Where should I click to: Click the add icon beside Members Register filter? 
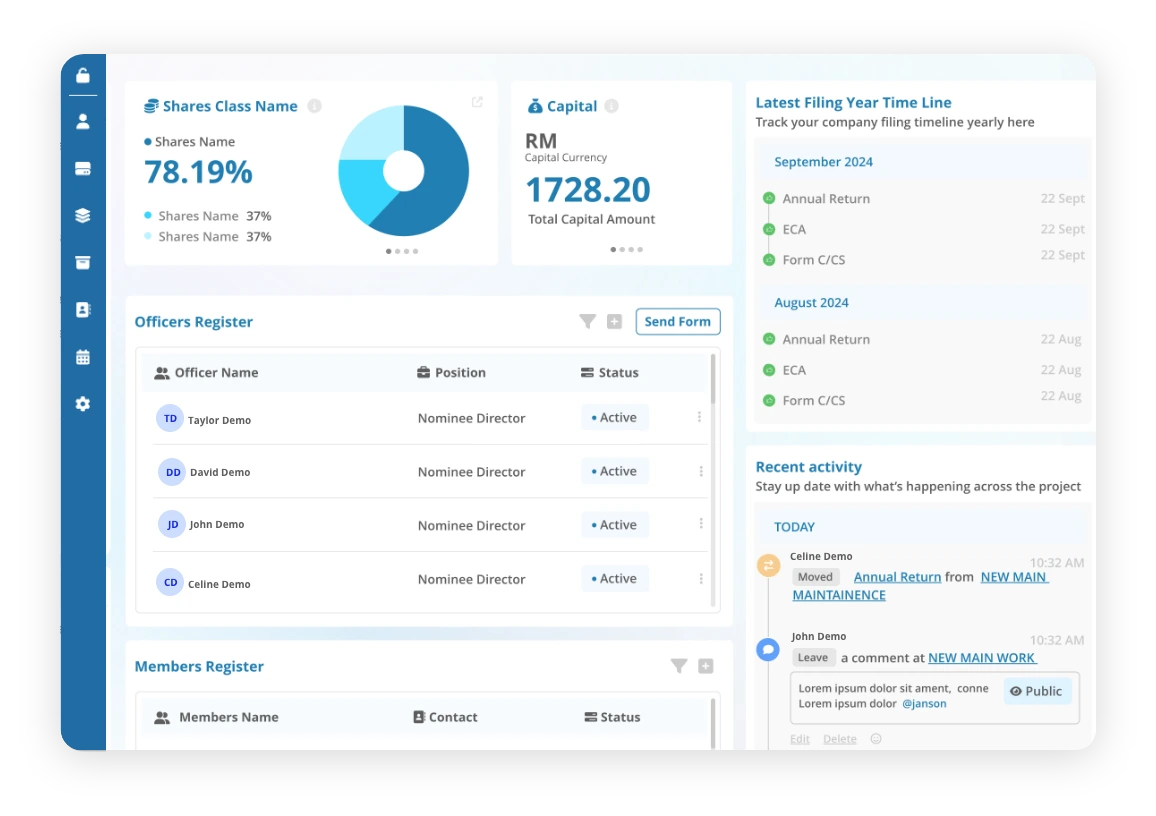pyautogui.click(x=705, y=665)
